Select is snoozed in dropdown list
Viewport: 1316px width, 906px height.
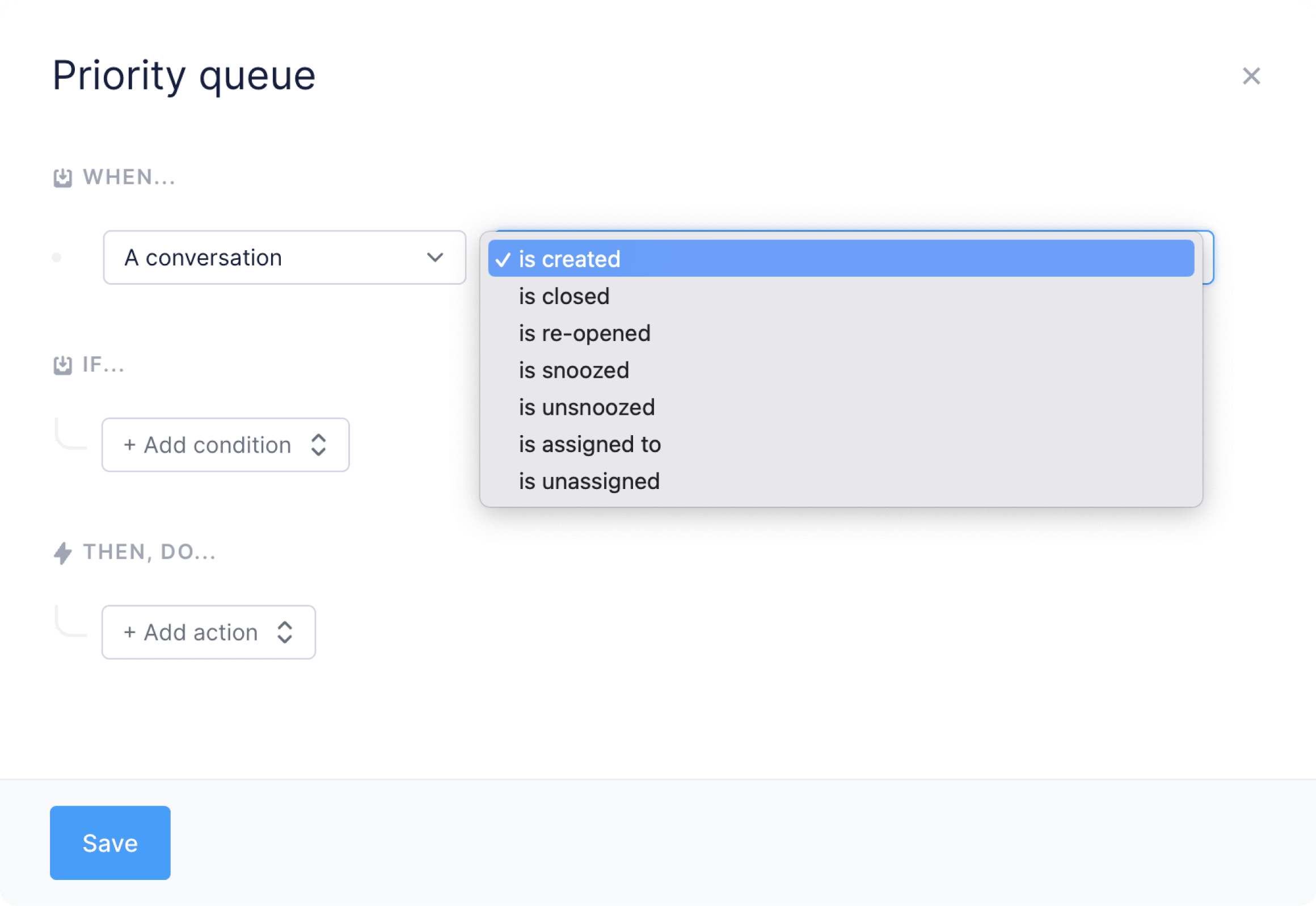pyautogui.click(x=841, y=370)
